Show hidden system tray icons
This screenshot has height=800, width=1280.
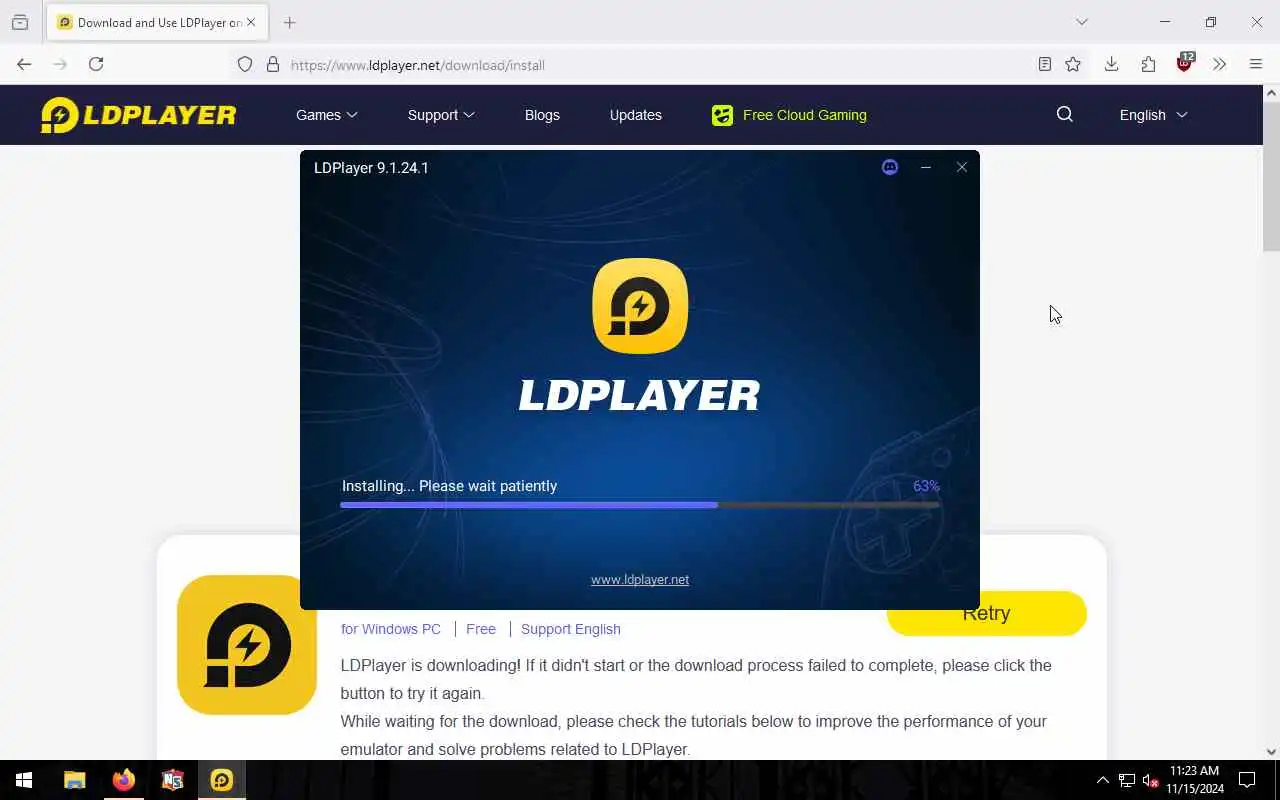point(1103,780)
